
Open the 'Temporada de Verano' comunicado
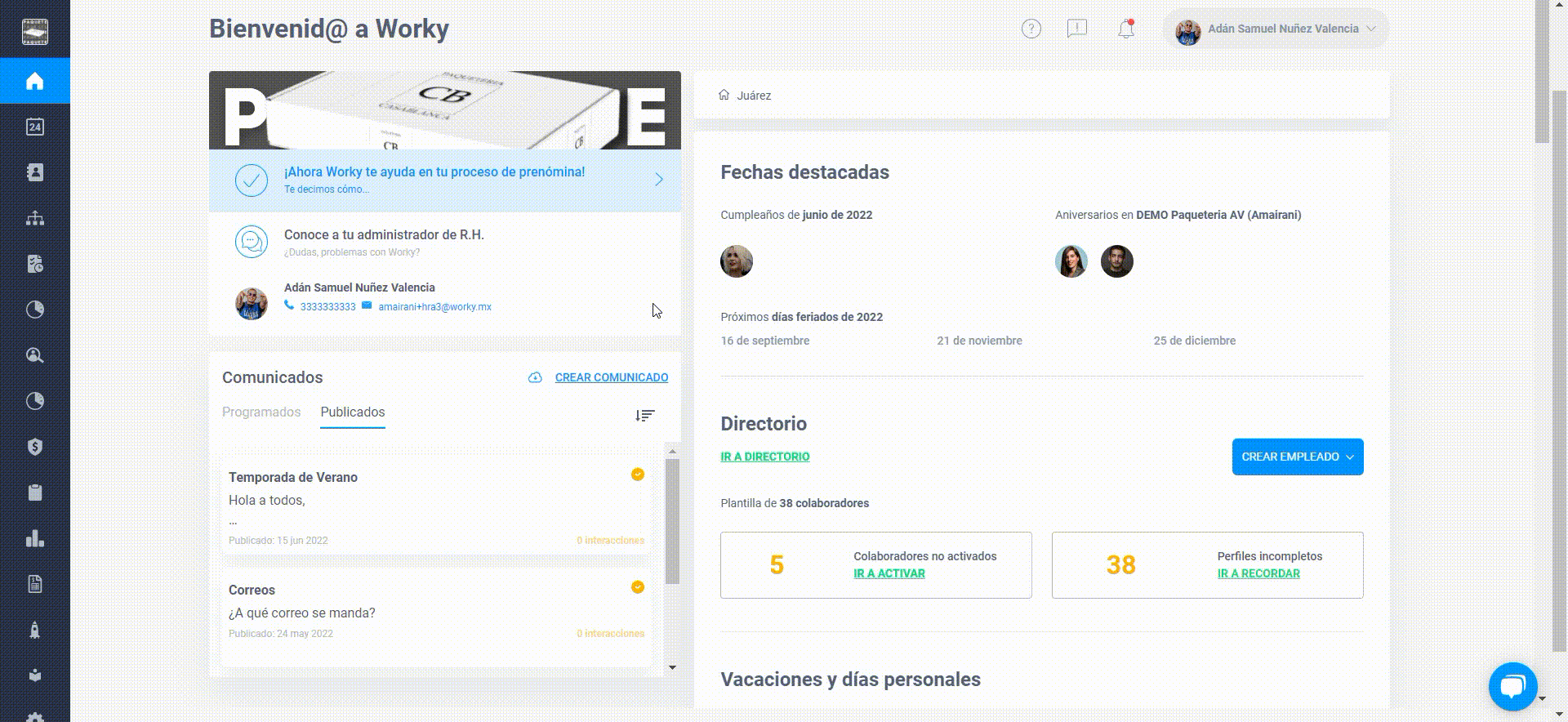(x=436, y=507)
